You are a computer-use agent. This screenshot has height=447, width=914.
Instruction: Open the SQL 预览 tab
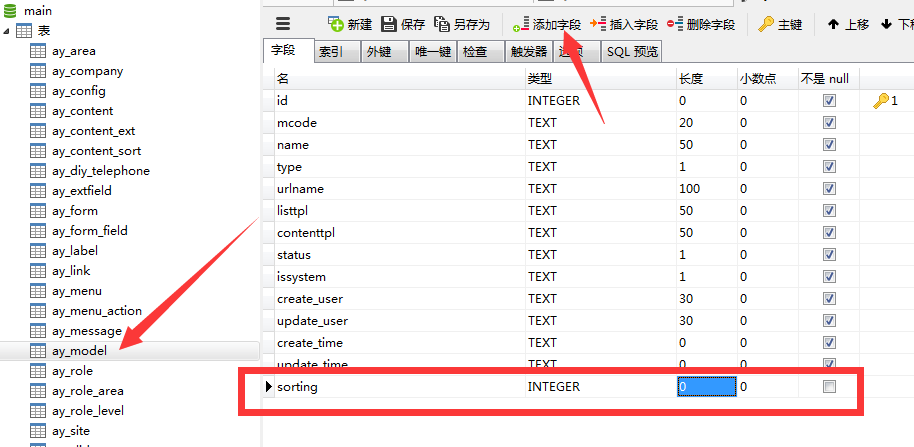click(x=632, y=52)
